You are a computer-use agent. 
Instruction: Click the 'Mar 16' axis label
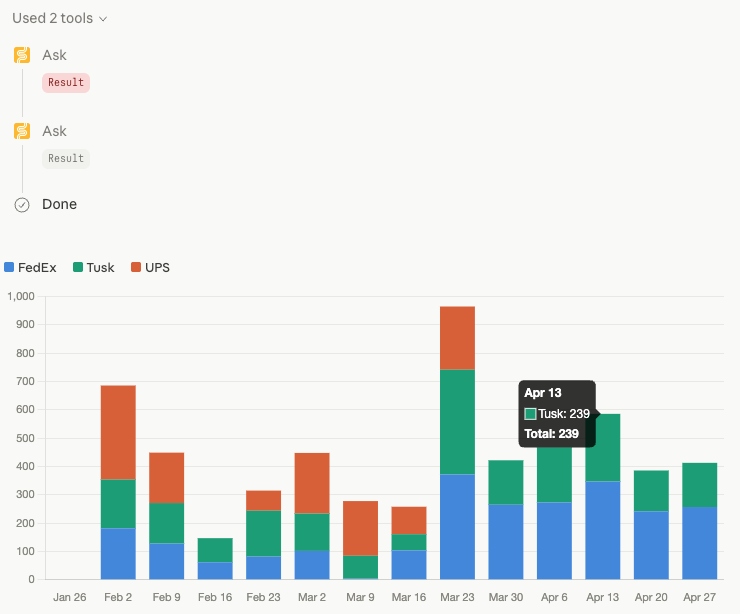409,597
